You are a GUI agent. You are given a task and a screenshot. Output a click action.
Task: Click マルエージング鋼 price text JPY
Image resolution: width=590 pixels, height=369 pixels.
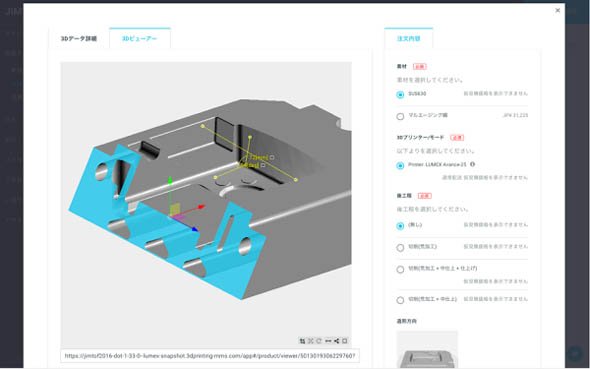point(515,115)
